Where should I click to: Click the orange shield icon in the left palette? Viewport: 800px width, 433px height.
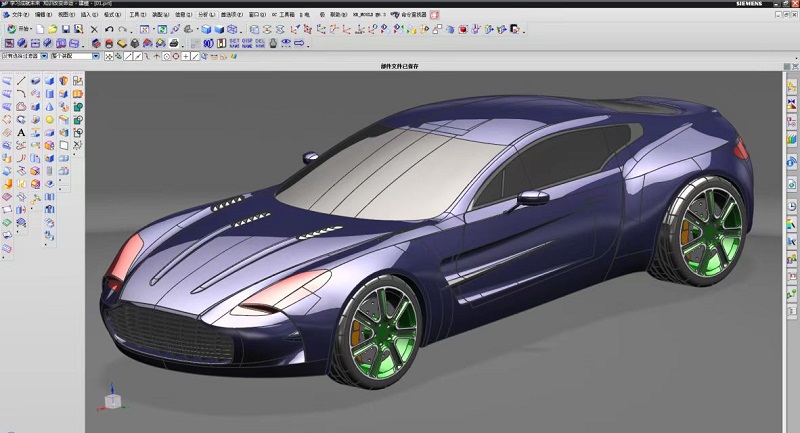[x=63, y=81]
